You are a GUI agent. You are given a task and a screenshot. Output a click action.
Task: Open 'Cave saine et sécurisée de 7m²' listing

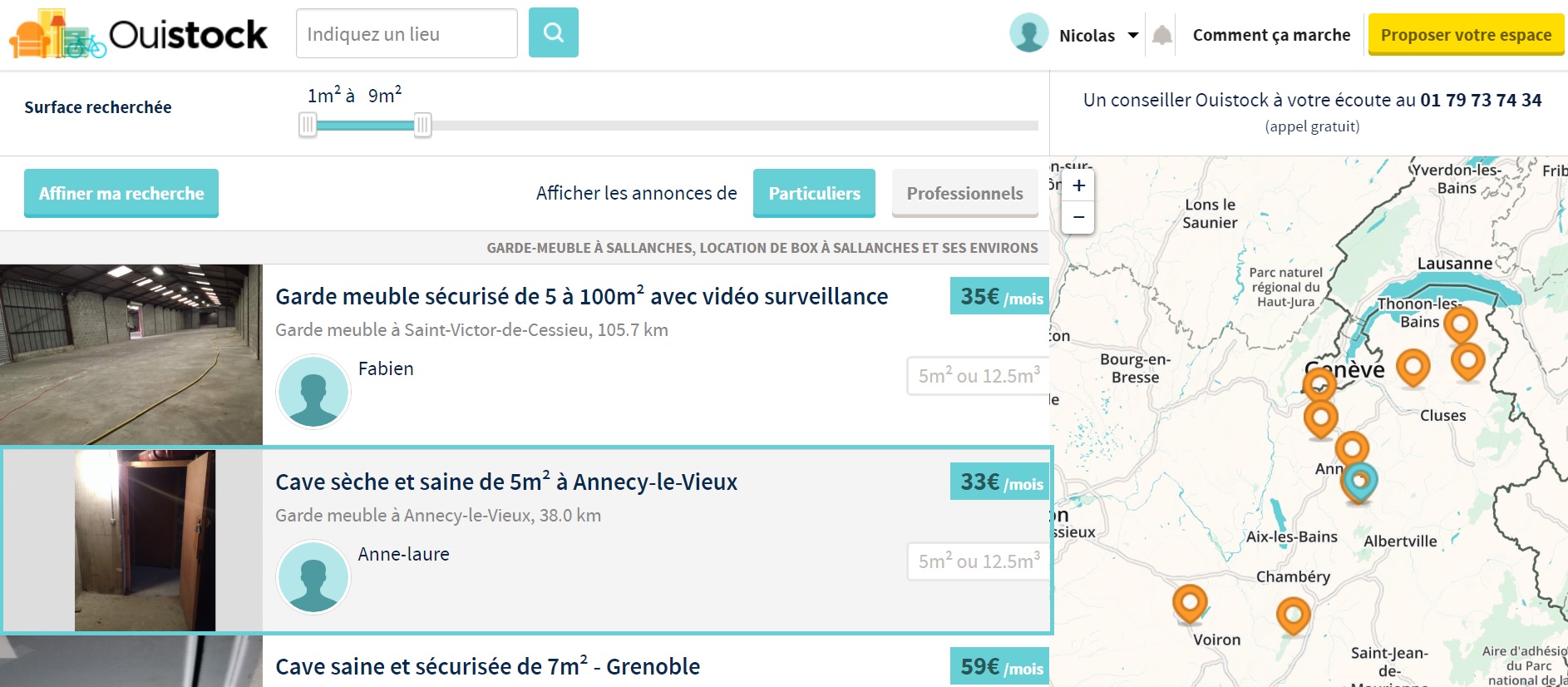(x=487, y=666)
